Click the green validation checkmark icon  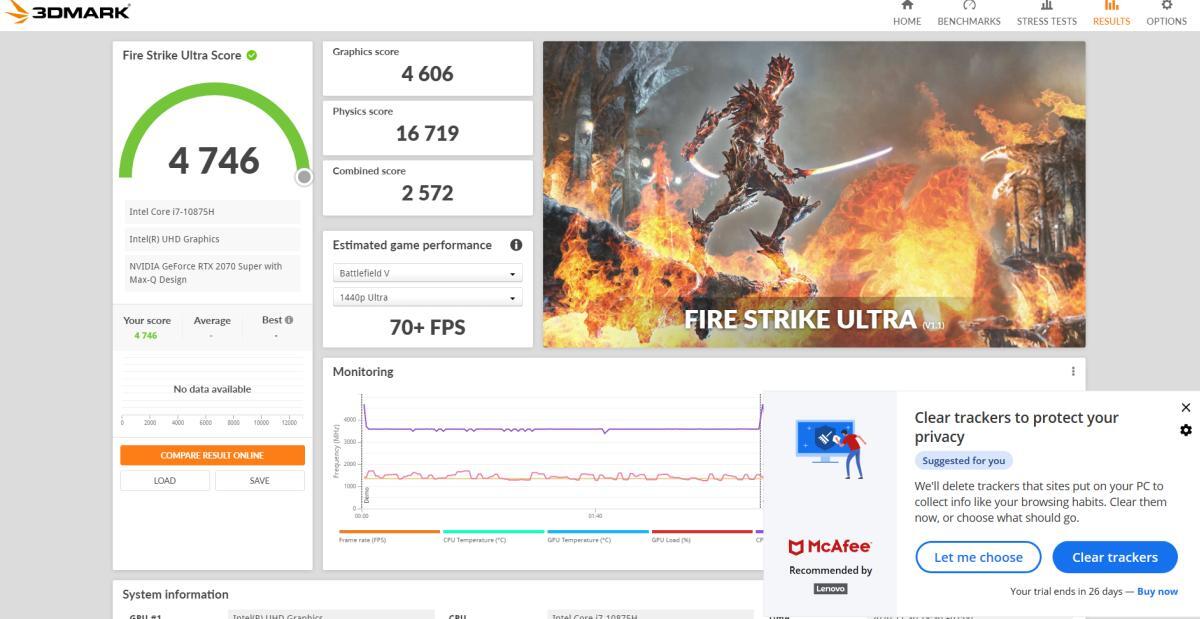[252, 55]
